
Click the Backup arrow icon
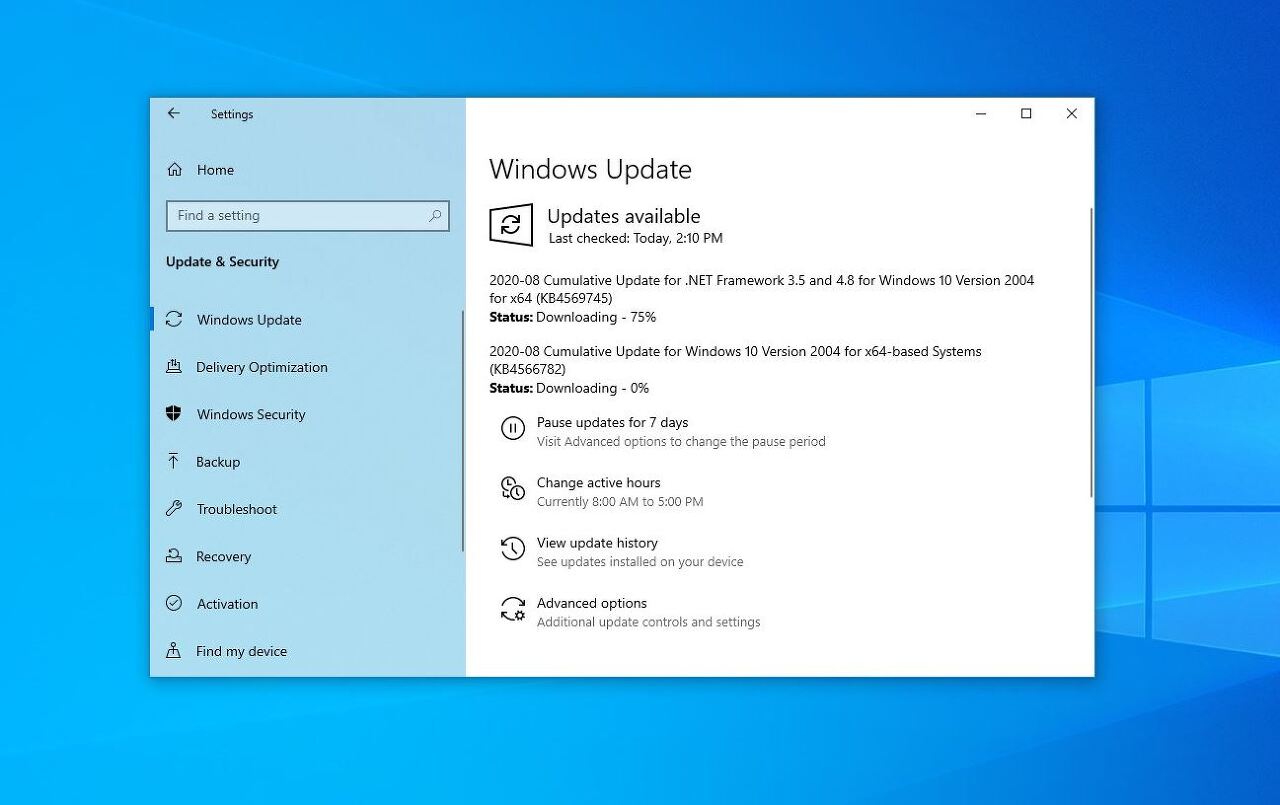pyautogui.click(x=174, y=461)
